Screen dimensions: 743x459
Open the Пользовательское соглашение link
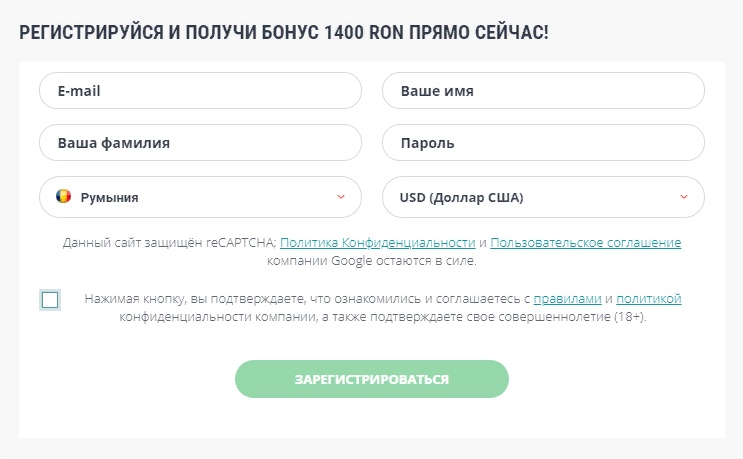586,243
